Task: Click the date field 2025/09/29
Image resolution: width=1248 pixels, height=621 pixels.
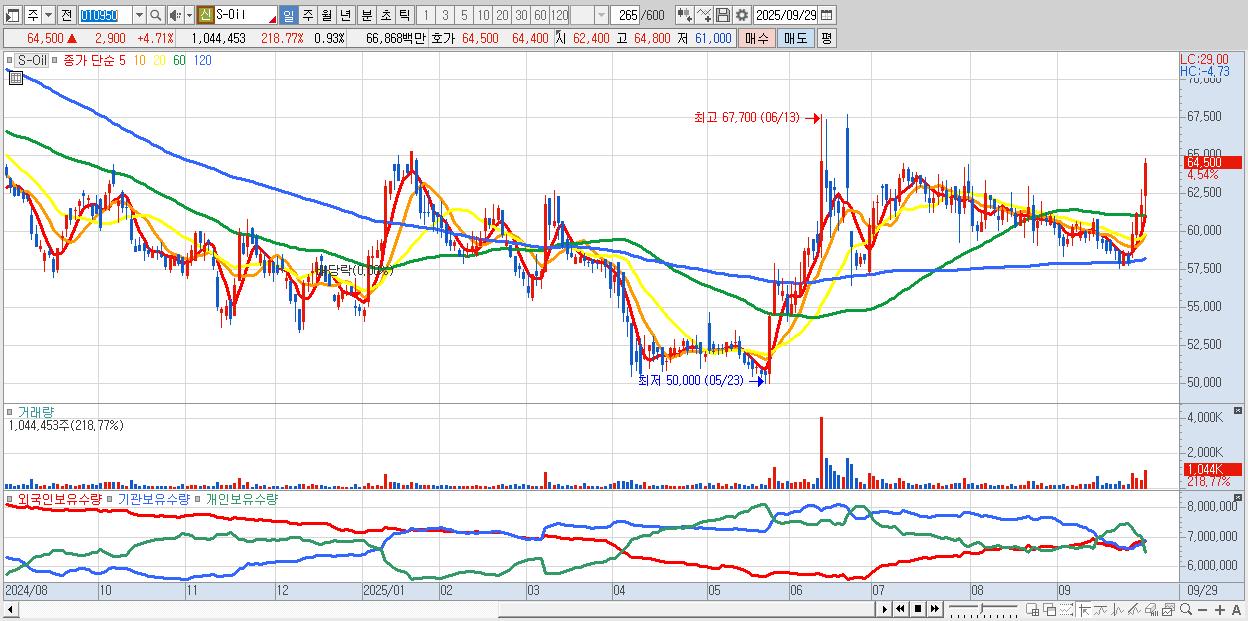Action: 785,15
